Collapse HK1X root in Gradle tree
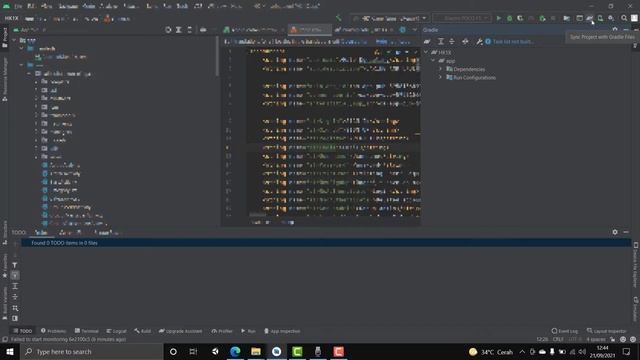 point(427,52)
